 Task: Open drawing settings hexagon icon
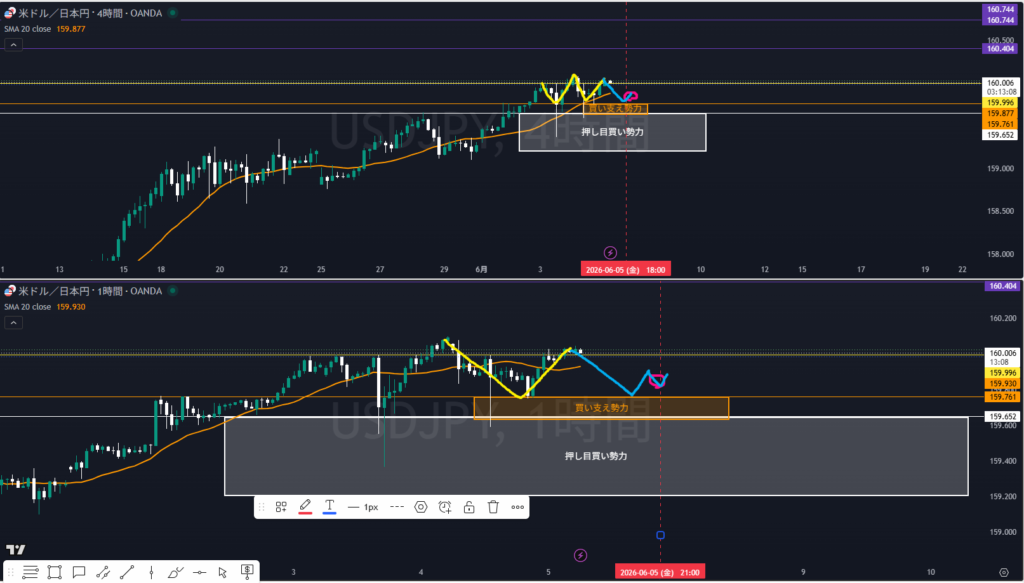(421, 507)
